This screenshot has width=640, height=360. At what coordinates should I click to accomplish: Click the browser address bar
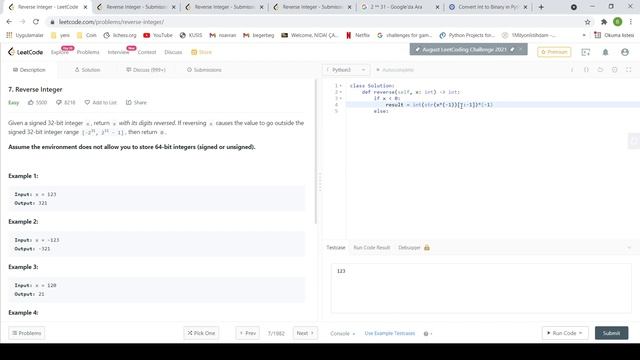coord(314,22)
